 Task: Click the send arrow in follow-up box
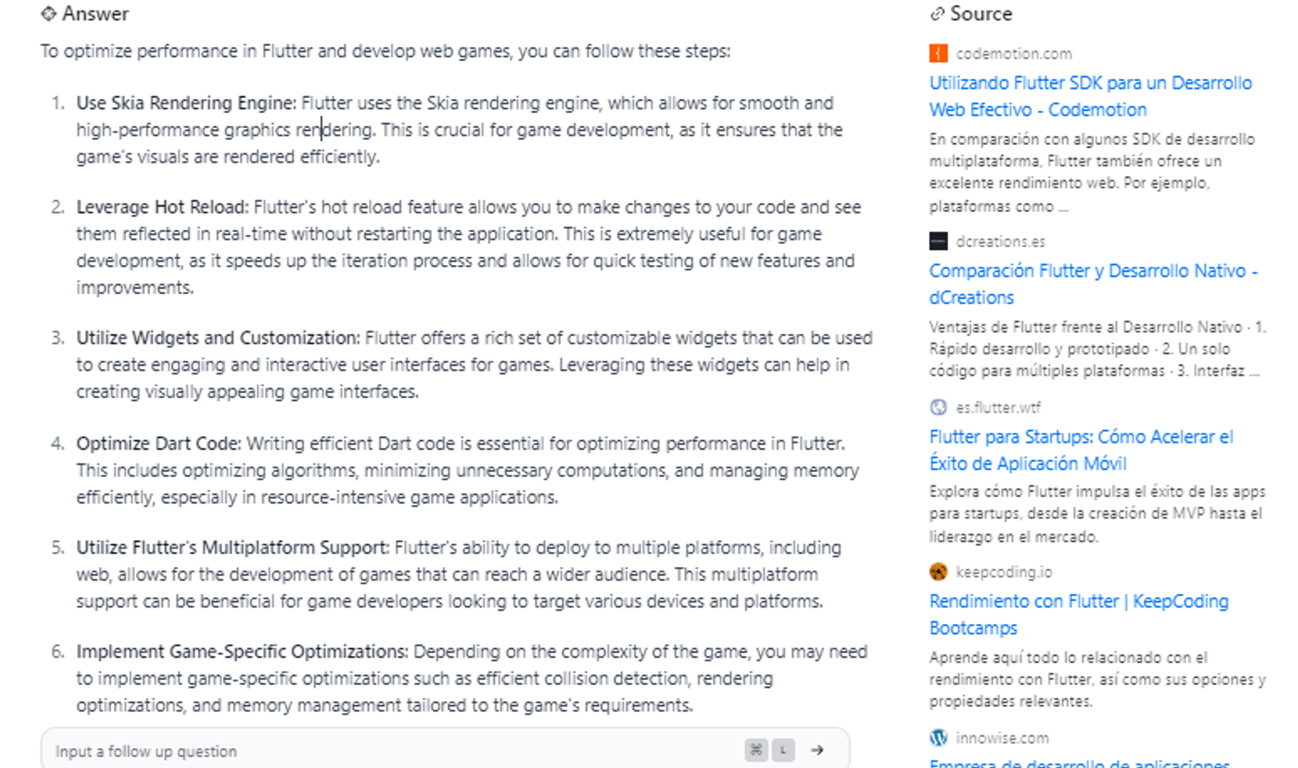click(x=817, y=750)
